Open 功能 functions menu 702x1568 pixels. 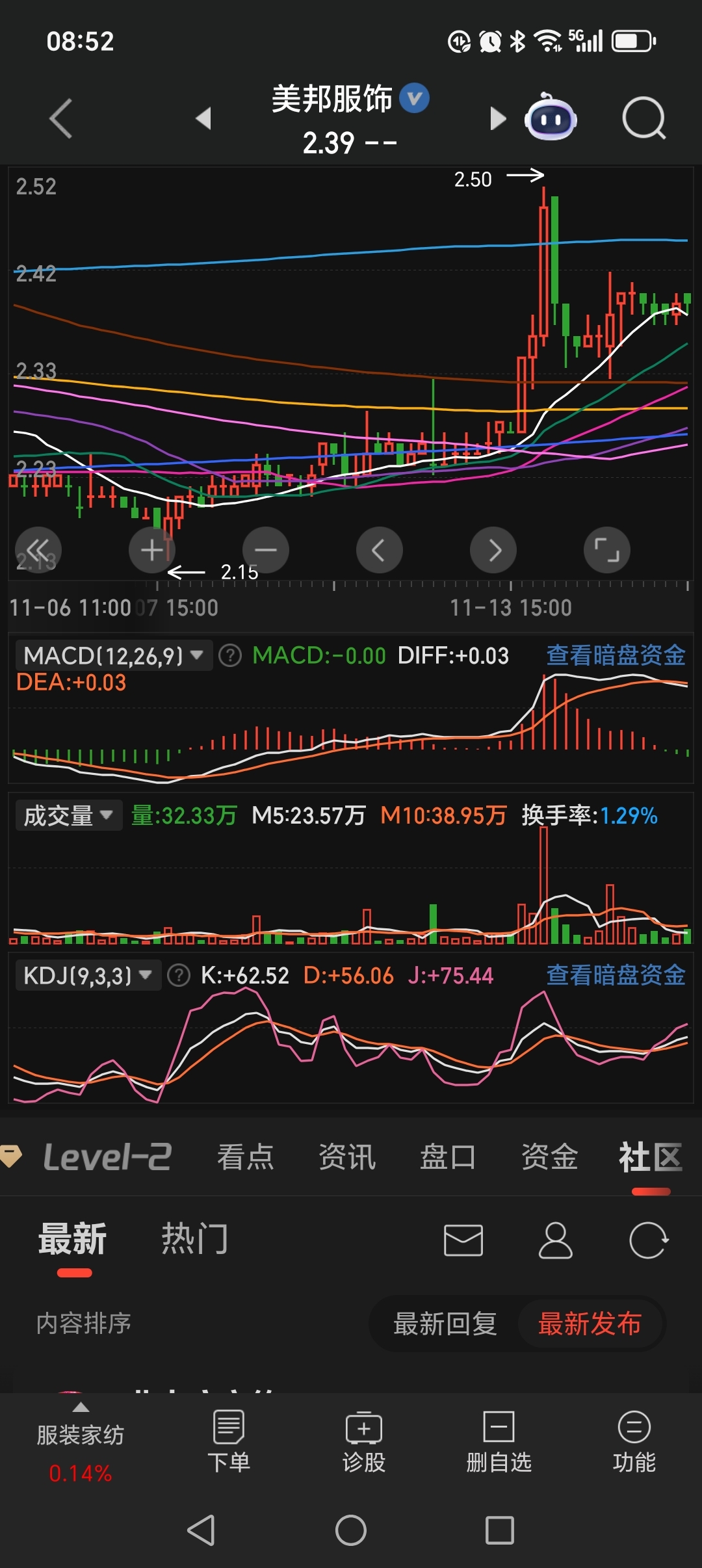[x=634, y=1441]
